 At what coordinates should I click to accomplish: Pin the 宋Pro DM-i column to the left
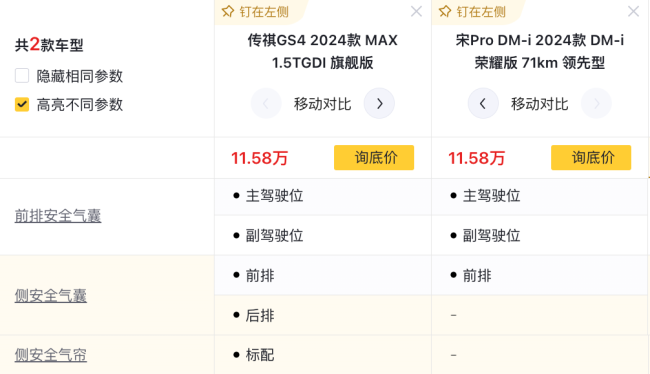[472, 12]
